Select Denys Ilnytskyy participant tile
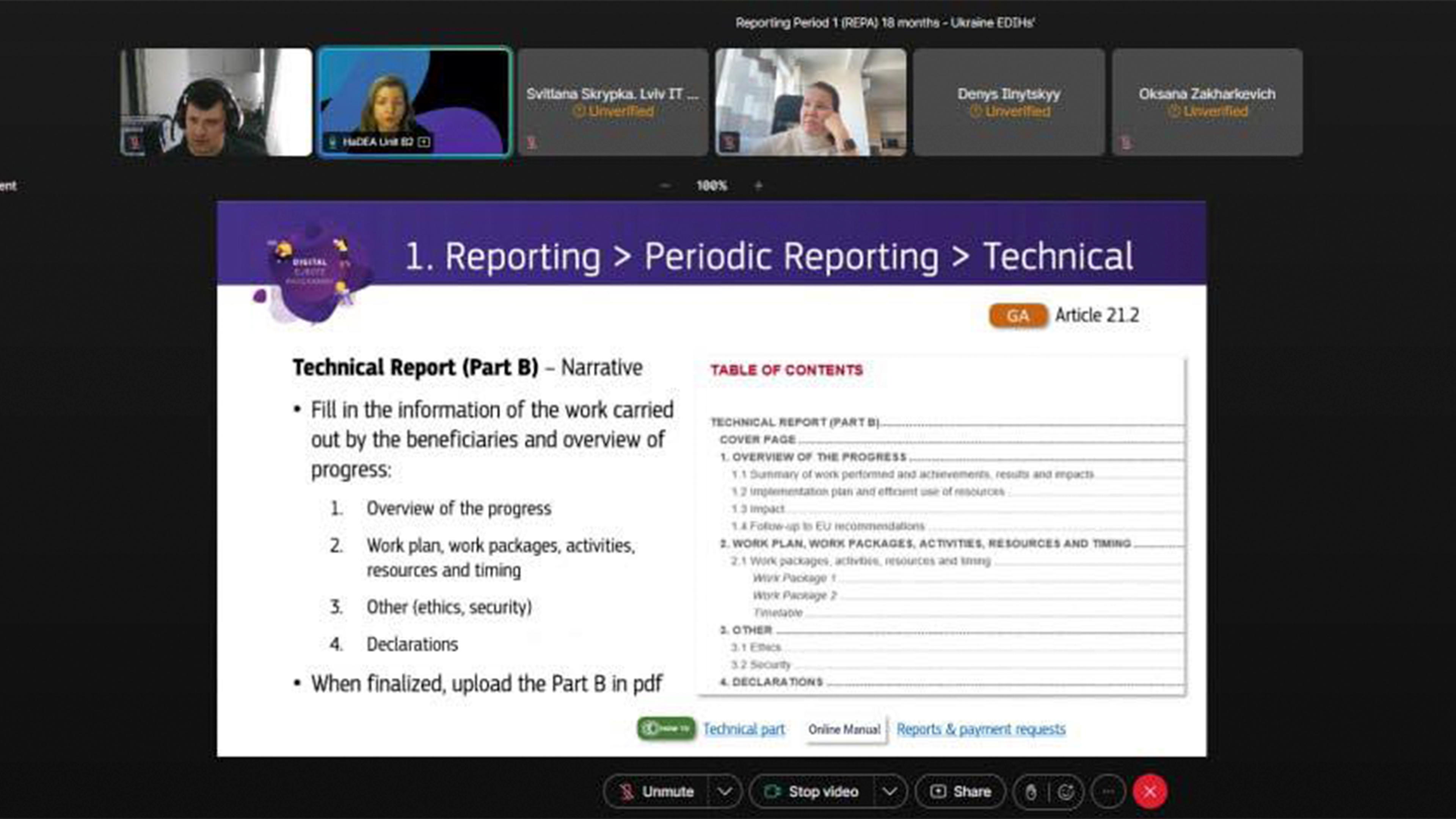Image resolution: width=1456 pixels, height=819 pixels. [x=1009, y=102]
